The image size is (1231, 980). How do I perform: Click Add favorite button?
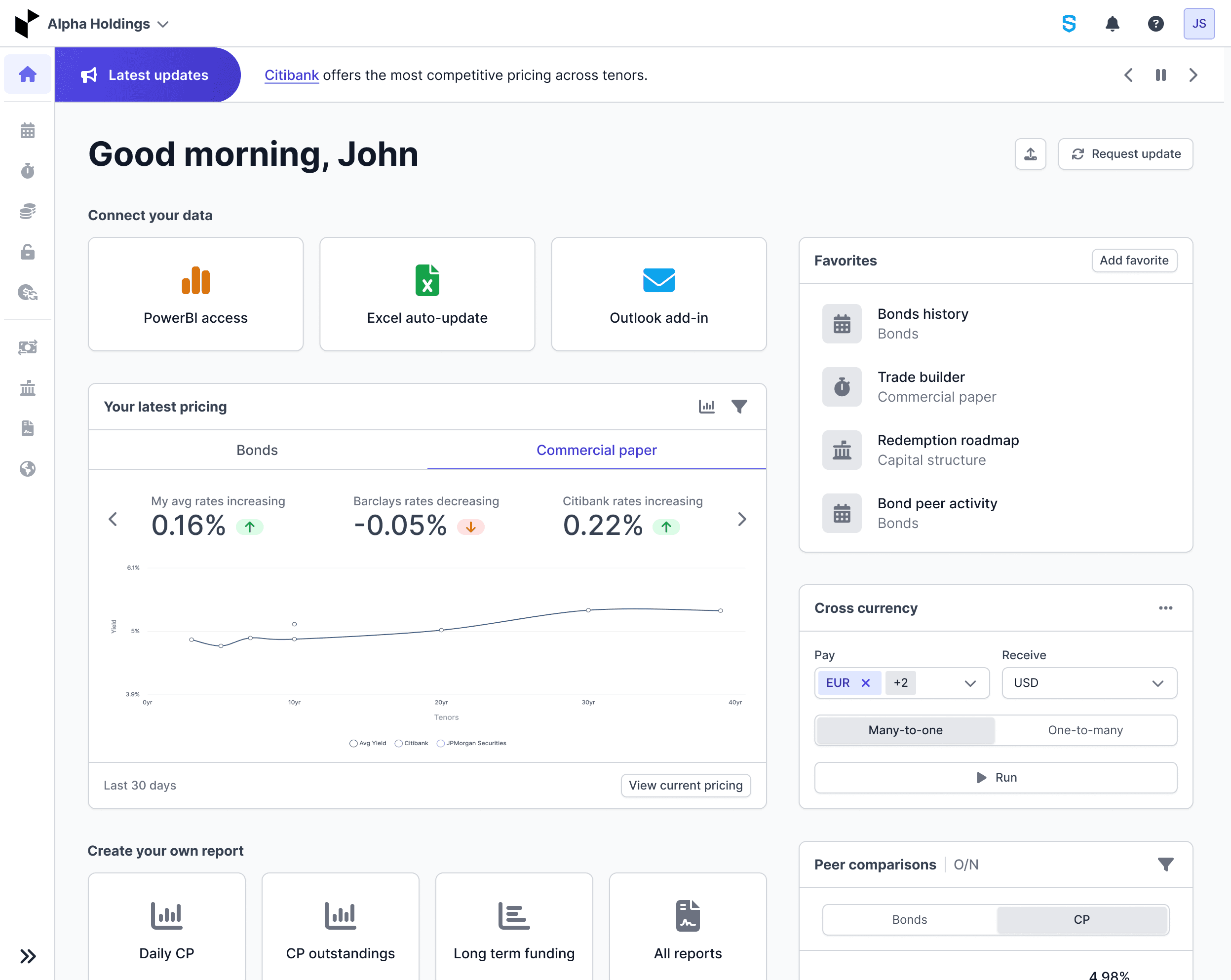(1134, 260)
